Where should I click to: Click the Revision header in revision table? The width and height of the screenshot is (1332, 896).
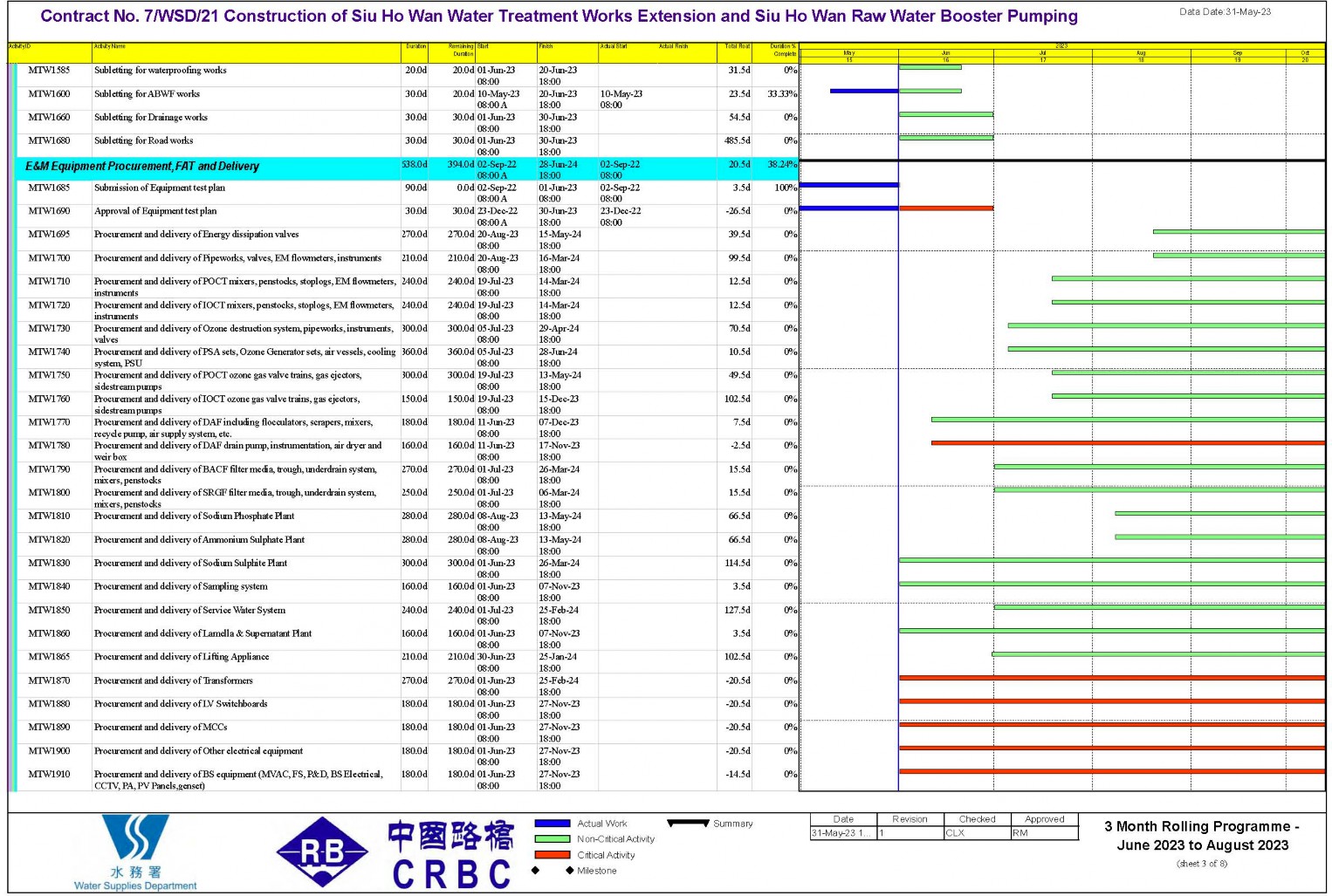pyautogui.click(x=910, y=819)
